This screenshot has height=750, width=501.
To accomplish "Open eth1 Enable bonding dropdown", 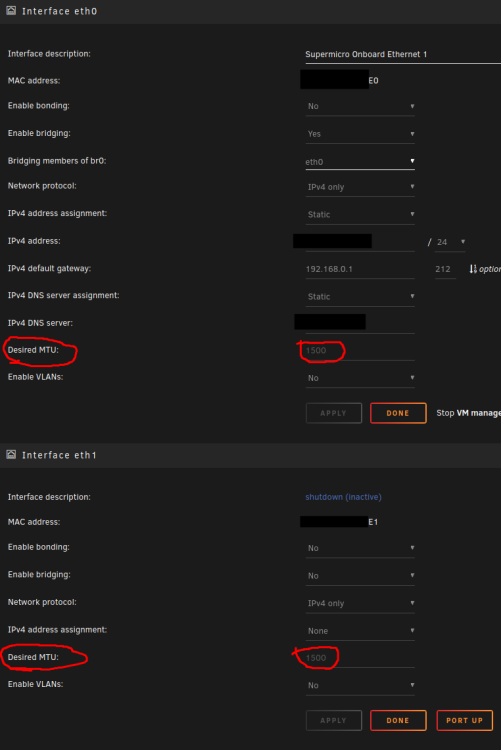I will [x=360, y=548].
